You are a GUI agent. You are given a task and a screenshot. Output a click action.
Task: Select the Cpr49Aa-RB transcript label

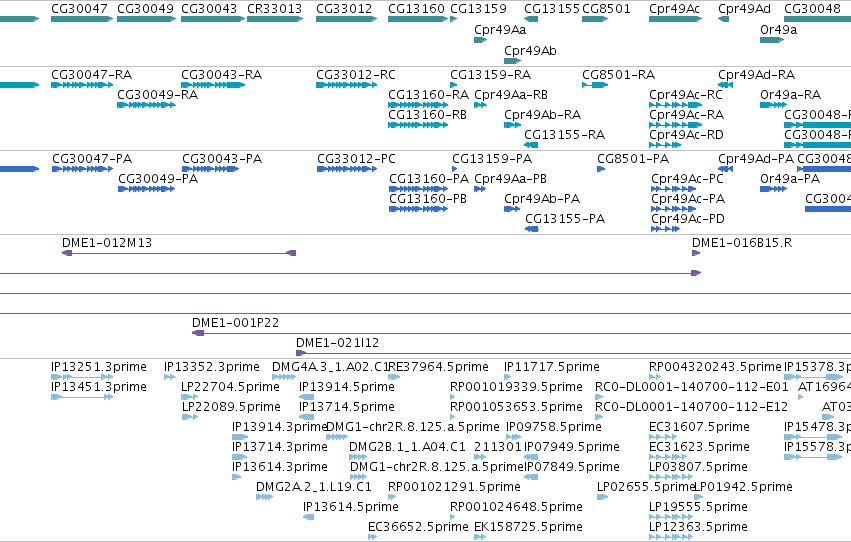coord(511,95)
